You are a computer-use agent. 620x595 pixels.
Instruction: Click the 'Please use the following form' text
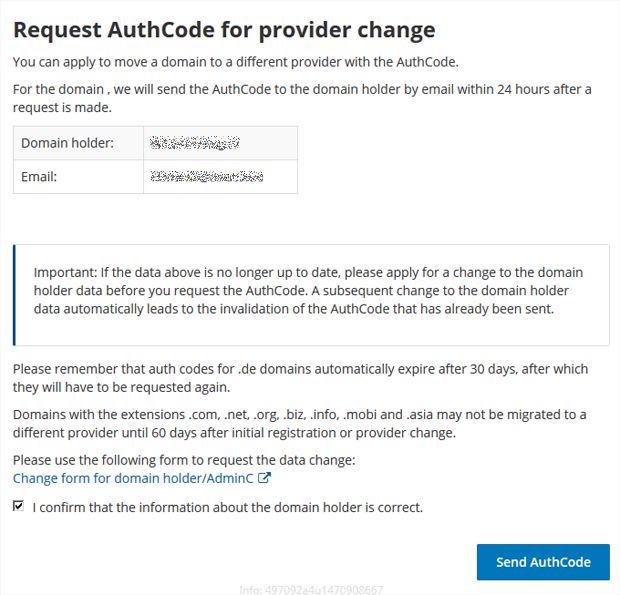point(184,460)
